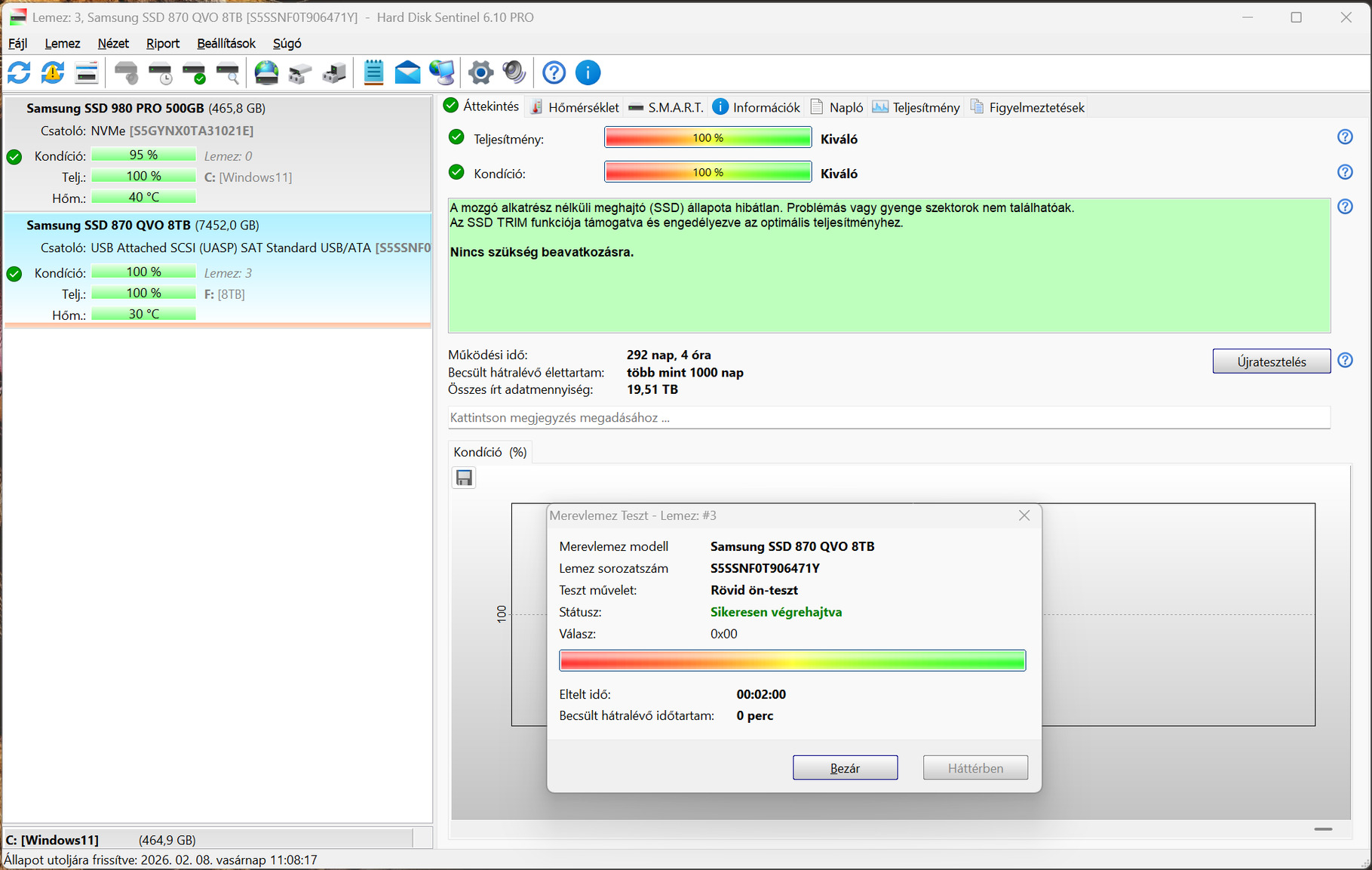
Task: Click the '292 nap, 4 óra' uptime value
Action: point(669,355)
